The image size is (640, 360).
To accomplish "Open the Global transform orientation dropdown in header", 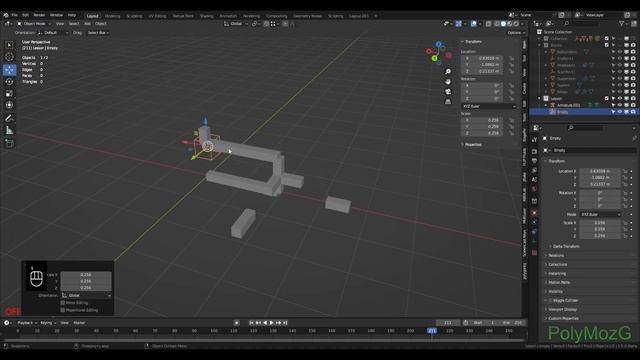I will pyautogui.click(x=236, y=24).
